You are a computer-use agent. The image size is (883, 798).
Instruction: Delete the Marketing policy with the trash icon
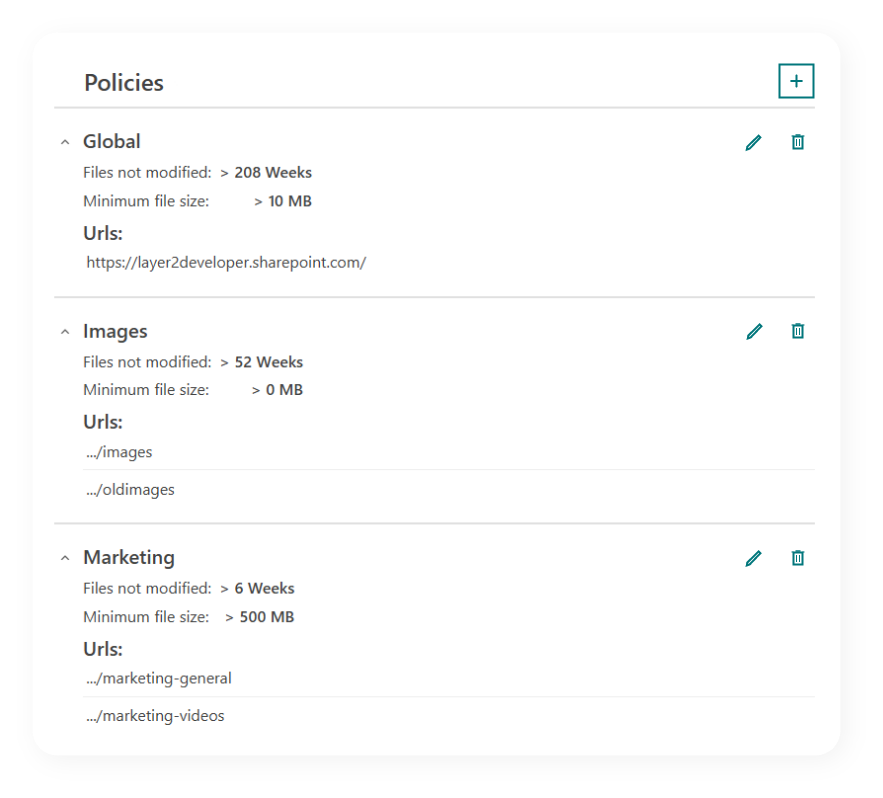pyautogui.click(x=797, y=558)
